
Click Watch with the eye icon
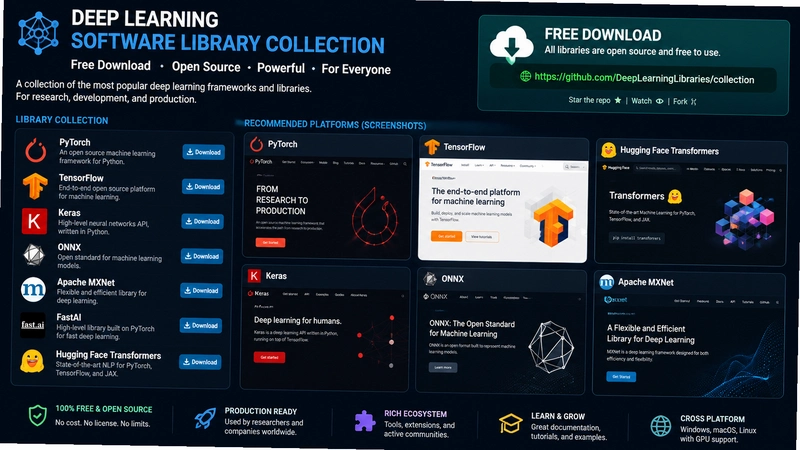point(647,101)
